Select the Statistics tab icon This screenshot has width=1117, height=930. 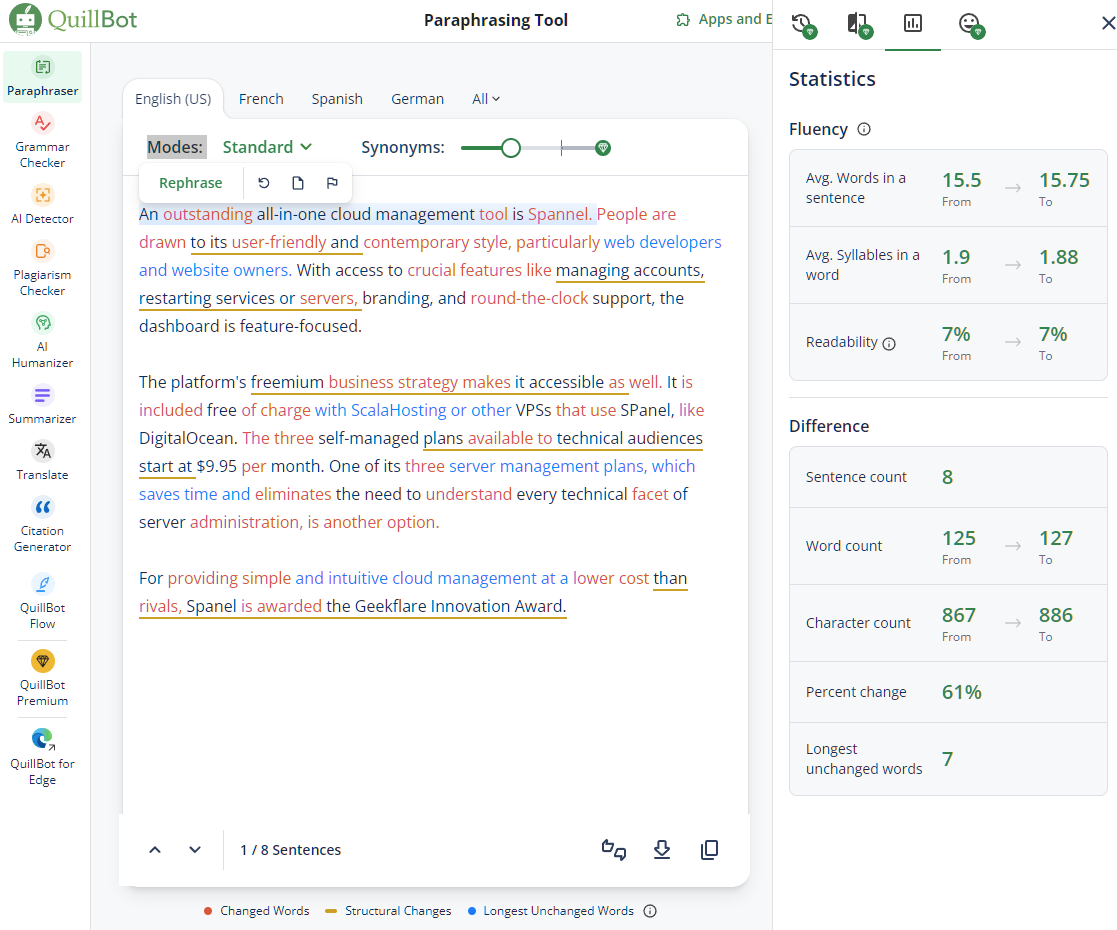(x=913, y=24)
